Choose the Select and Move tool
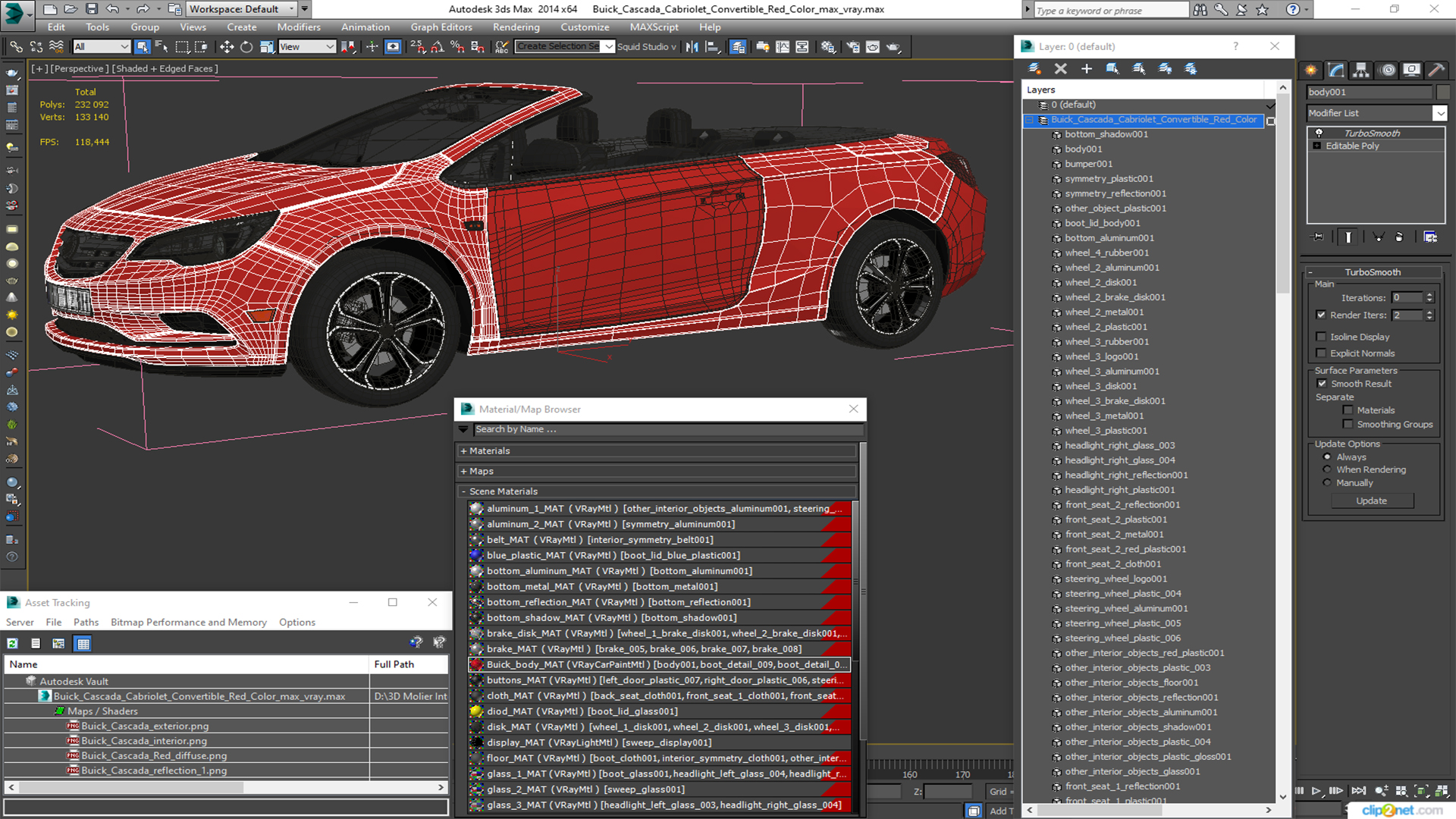 226,47
